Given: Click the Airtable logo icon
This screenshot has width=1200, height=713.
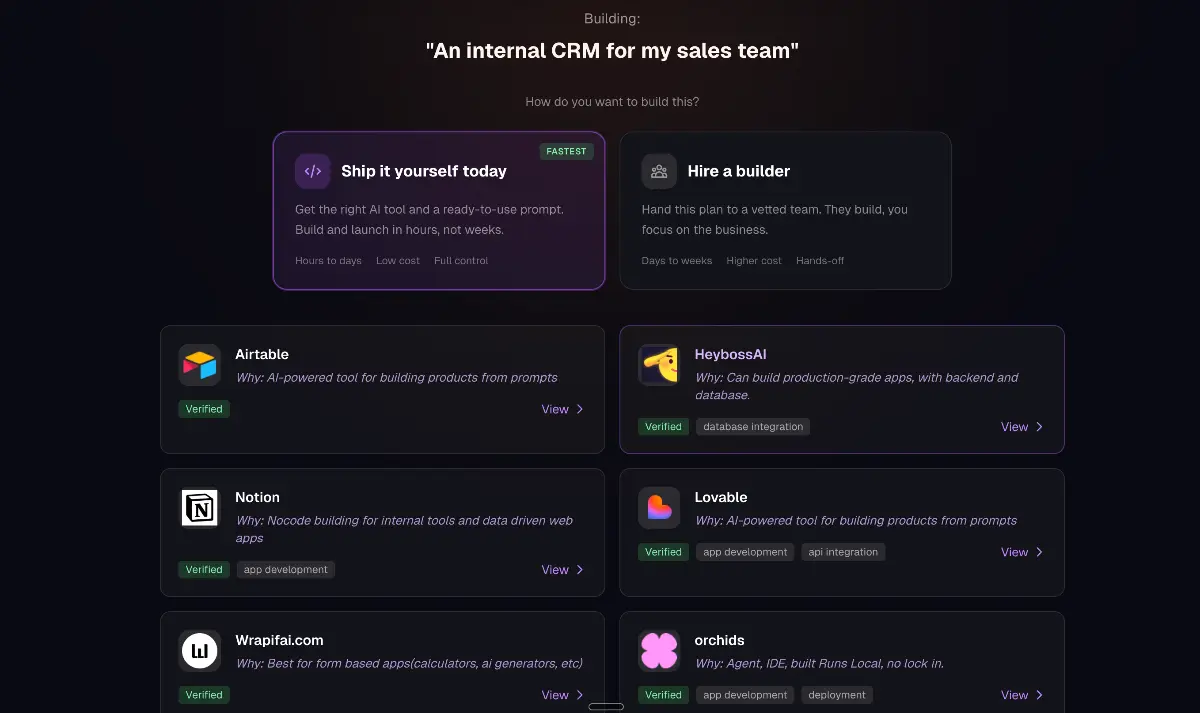Looking at the screenshot, I should click(200, 365).
